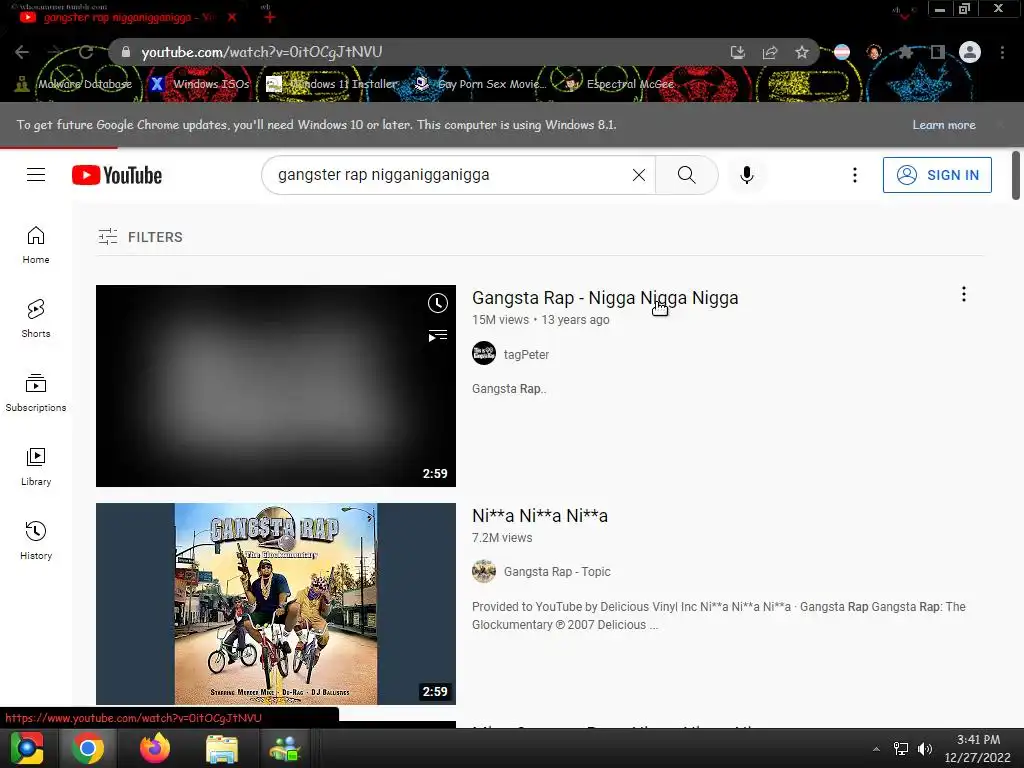This screenshot has width=1024, height=768.
Task: Click the flag extension icon in toolbar
Action: (x=842, y=52)
